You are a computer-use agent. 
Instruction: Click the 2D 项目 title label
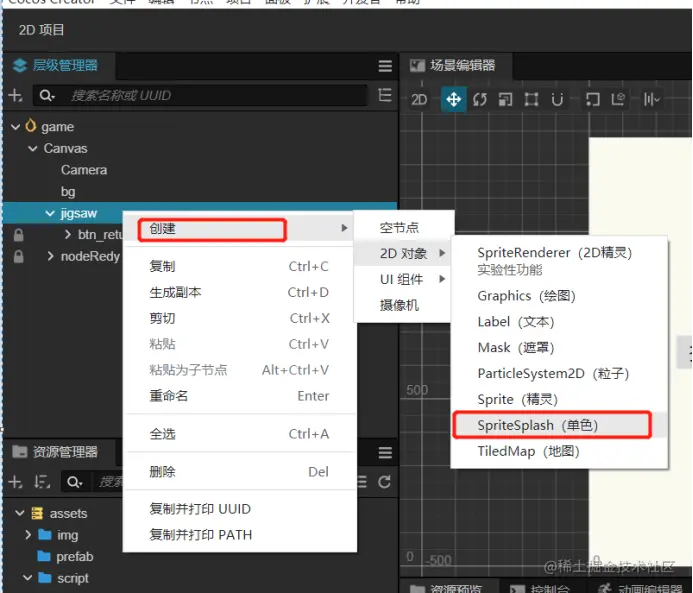pos(42,30)
